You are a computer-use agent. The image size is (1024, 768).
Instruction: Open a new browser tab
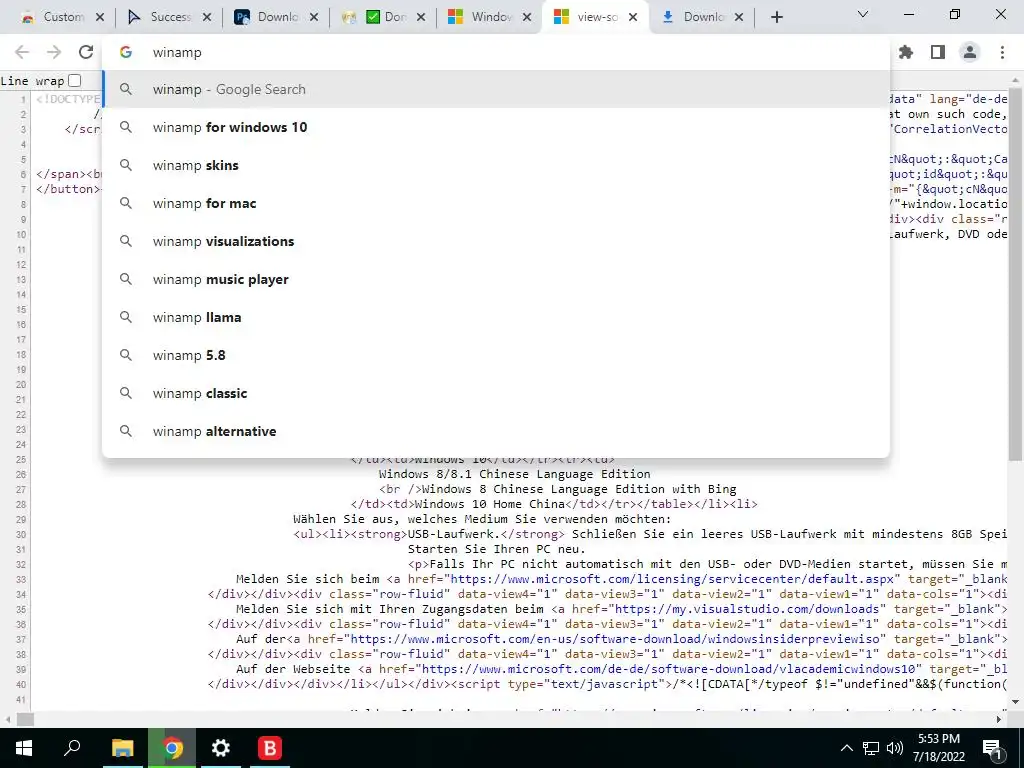776,17
